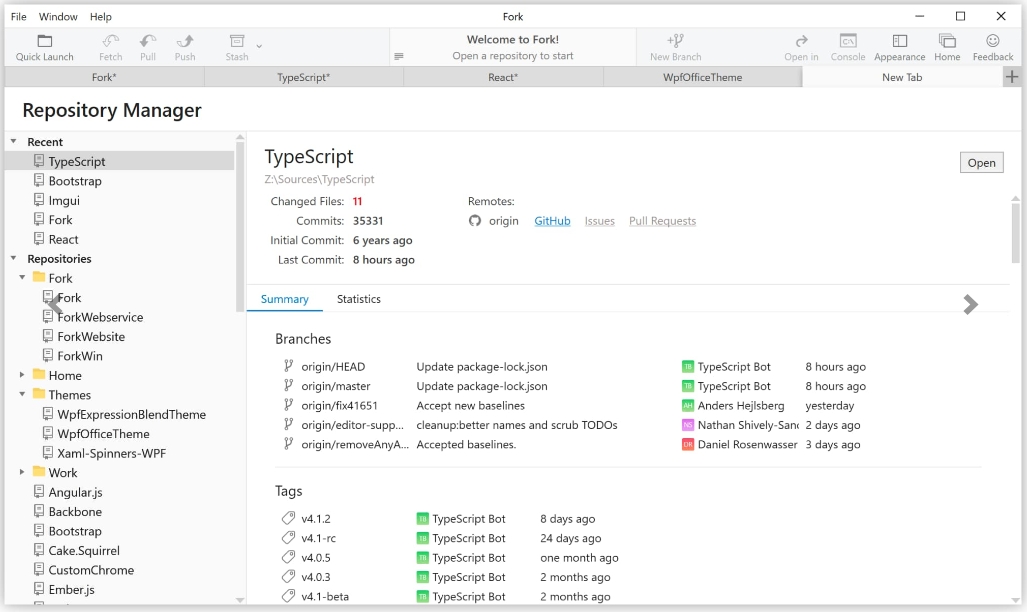This screenshot has width=1027, height=612.
Task: Add a new tab with plus button
Action: point(1012,77)
